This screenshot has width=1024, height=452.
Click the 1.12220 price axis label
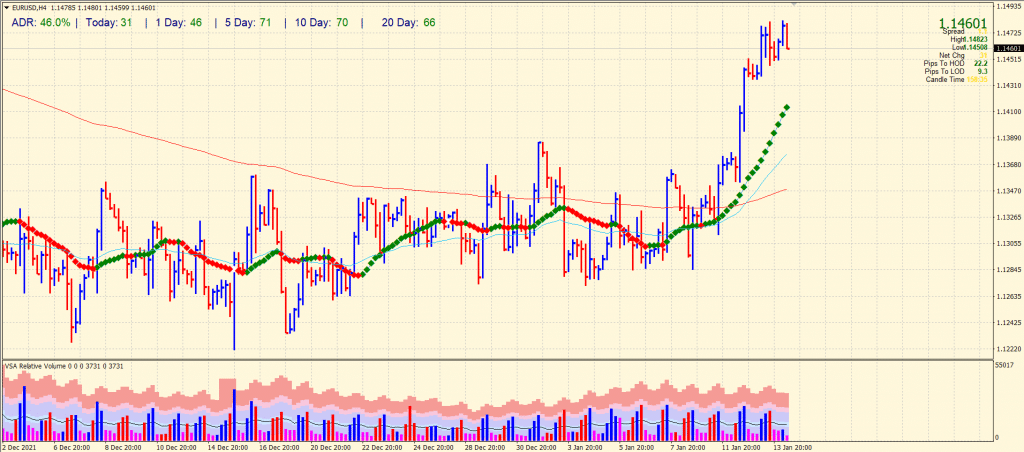click(1008, 349)
